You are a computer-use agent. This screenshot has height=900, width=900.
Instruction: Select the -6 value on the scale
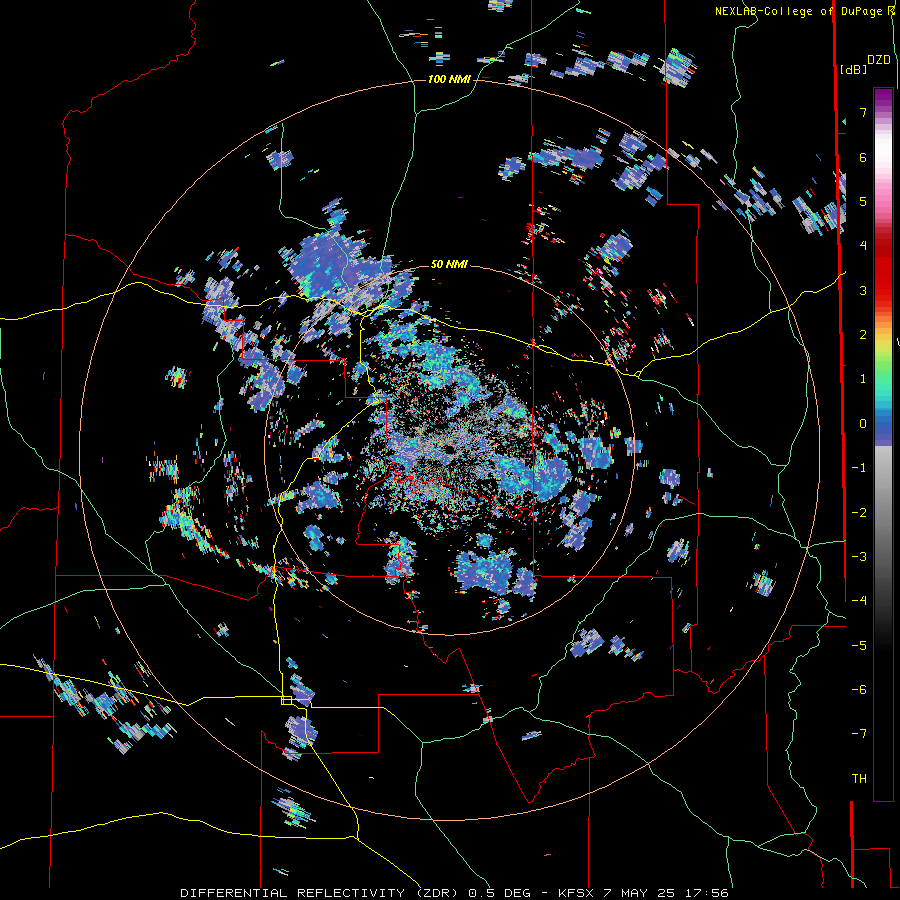click(859, 689)
